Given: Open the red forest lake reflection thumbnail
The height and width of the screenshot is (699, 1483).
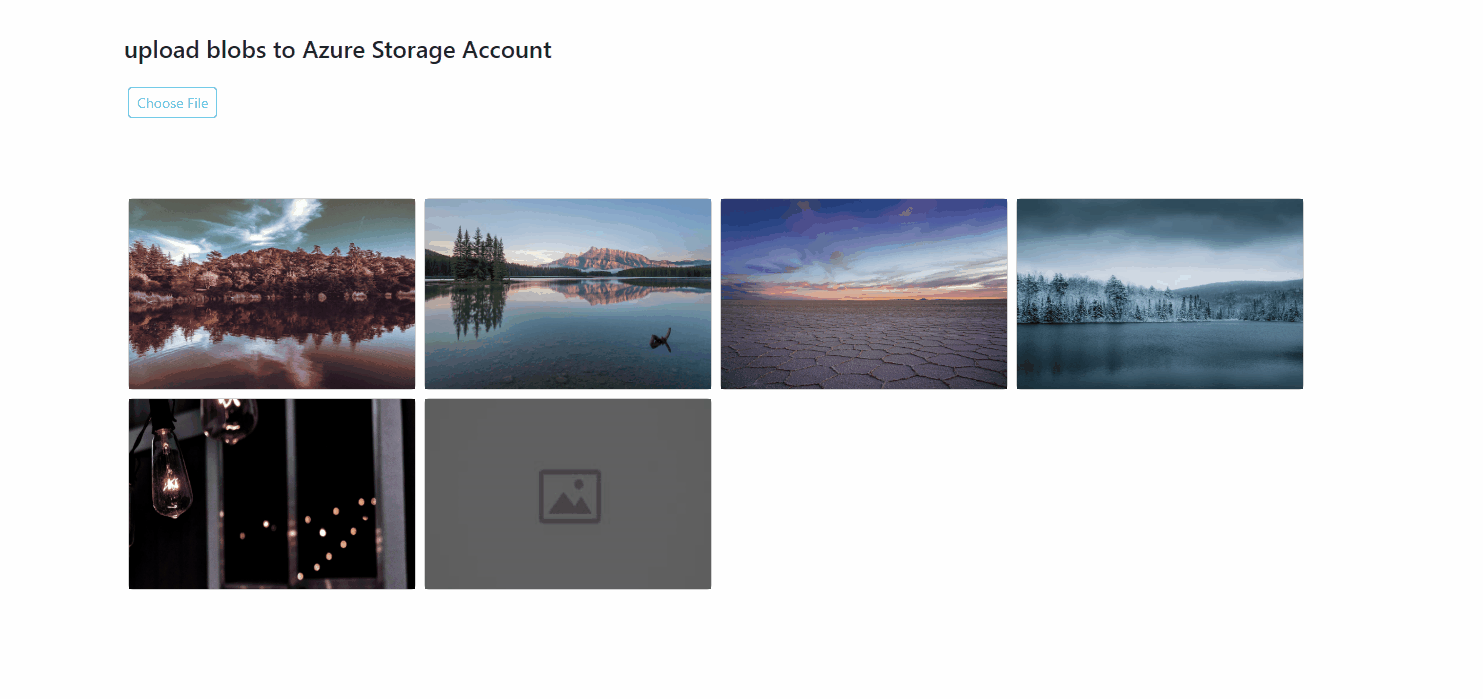Looking at the screenshot, I should point(272,294).
